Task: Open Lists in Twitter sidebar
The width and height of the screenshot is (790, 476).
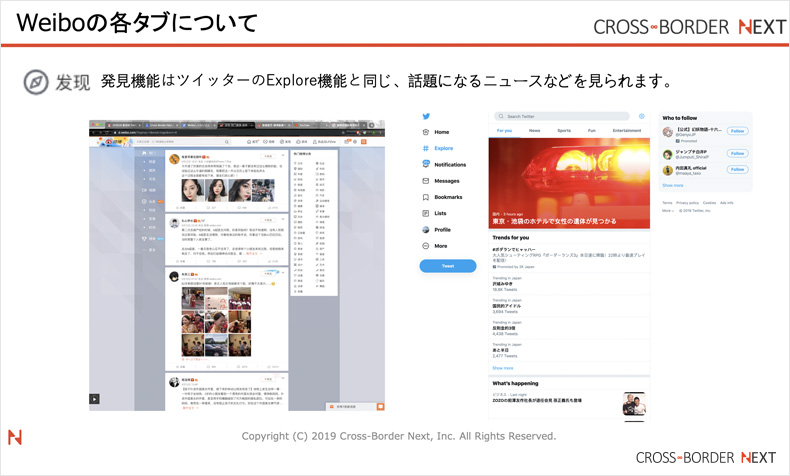Action: click(x=434, y=213)
